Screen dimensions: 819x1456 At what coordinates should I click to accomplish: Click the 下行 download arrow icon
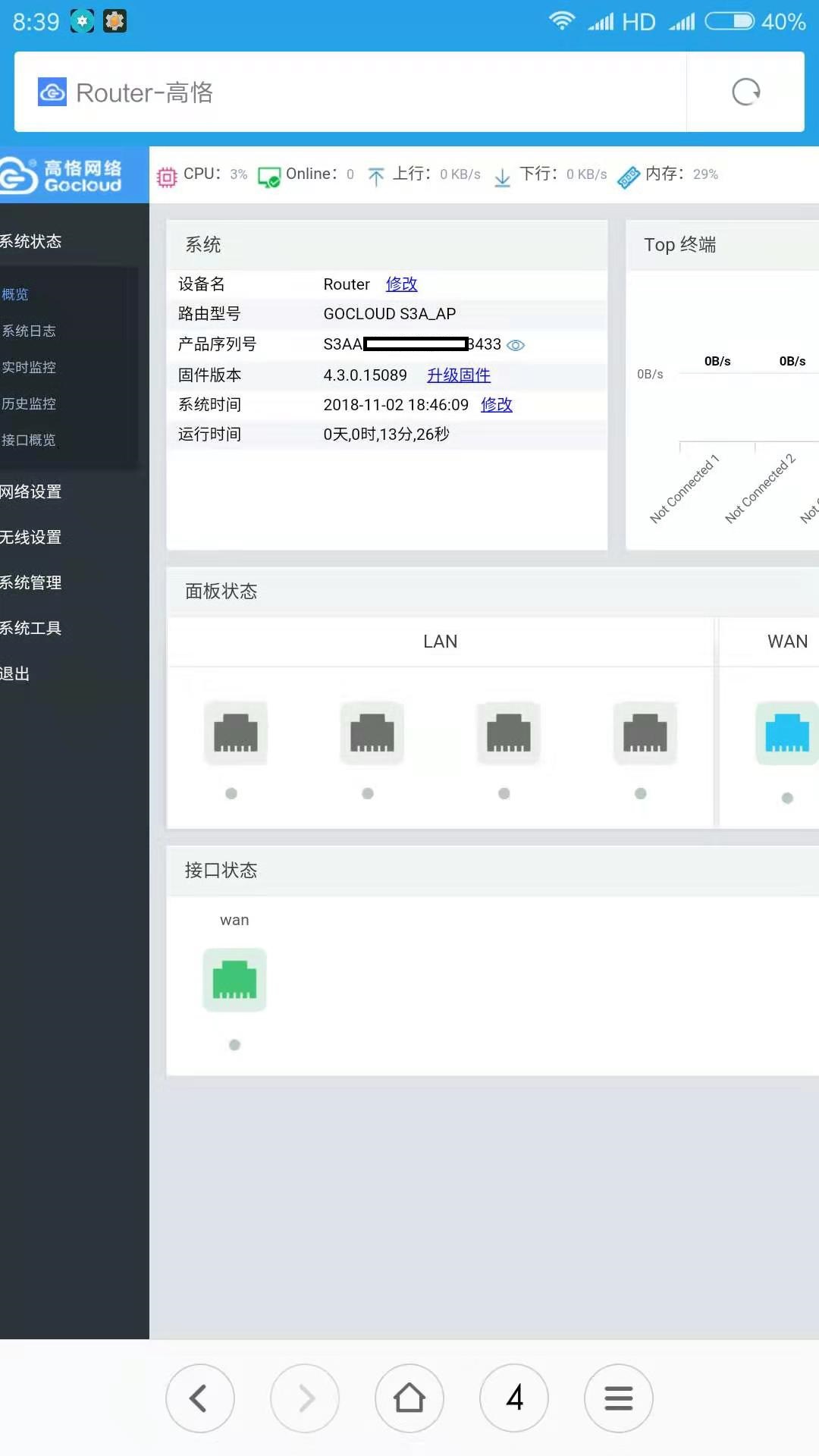[502, 177]
